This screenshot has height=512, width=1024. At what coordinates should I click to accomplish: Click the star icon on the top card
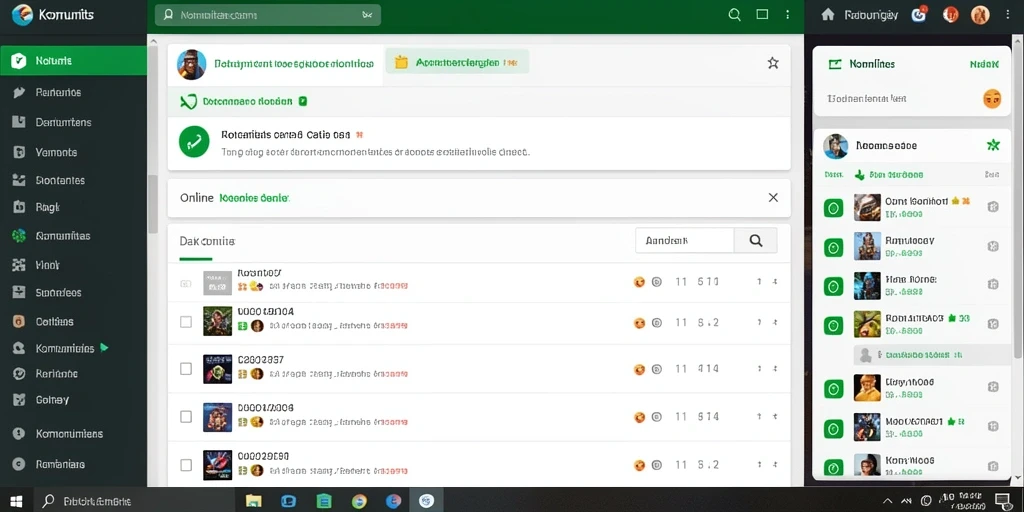(x=773, y=63)
